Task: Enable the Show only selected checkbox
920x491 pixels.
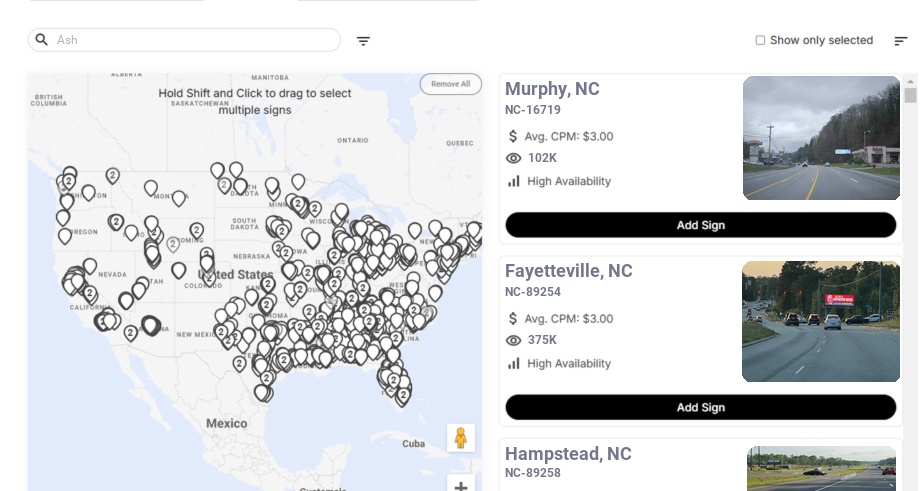Action: pyautogui.click(x=760, y=41)
